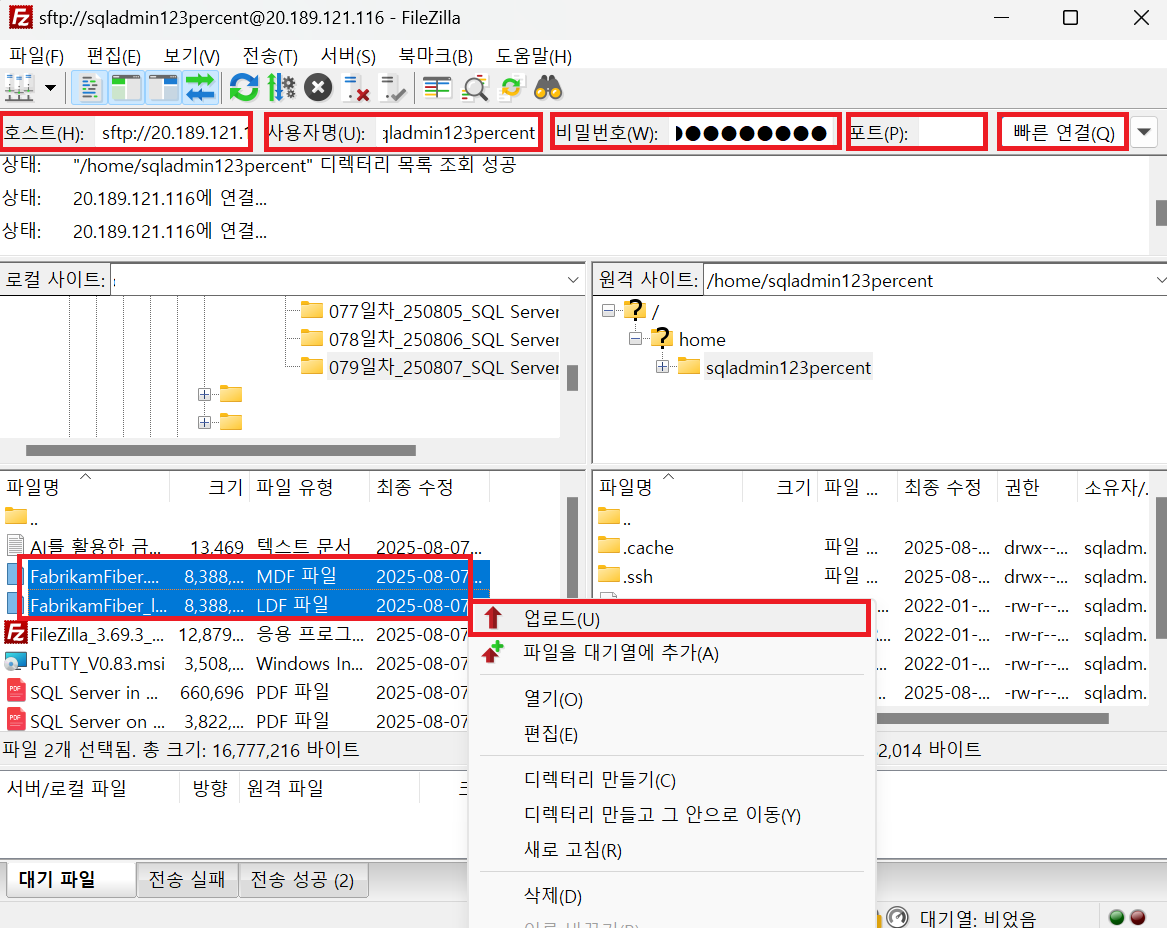Click the 사용자명(U) input field

click(x=457, y=133)
